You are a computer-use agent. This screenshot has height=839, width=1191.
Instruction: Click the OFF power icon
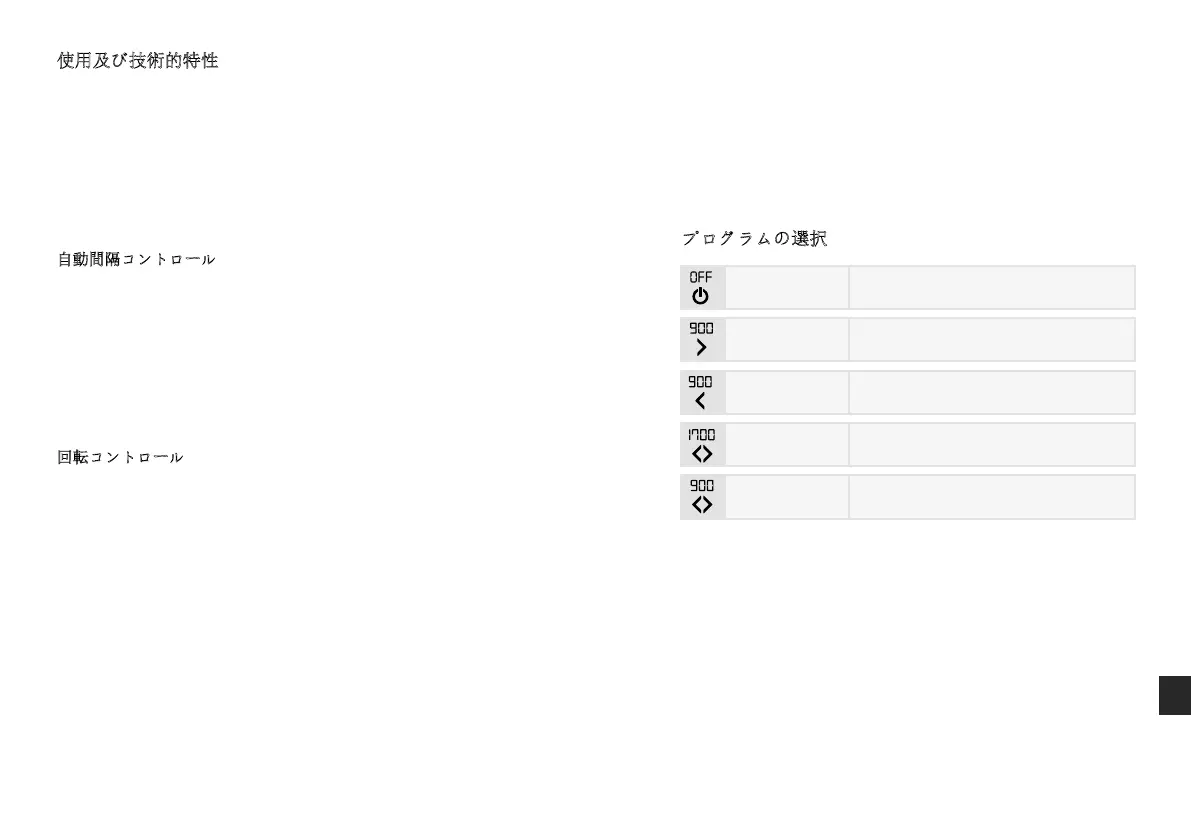tap(702, 288)
